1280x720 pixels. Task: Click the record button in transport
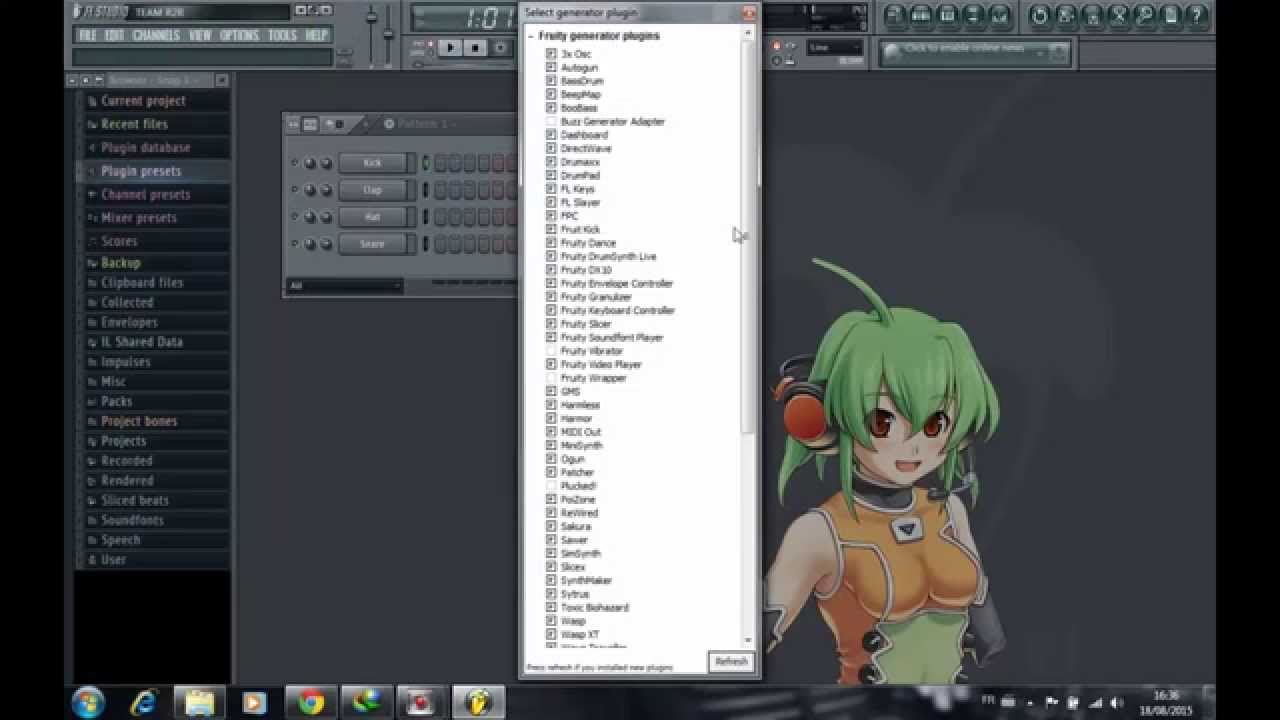pos(501,47)
